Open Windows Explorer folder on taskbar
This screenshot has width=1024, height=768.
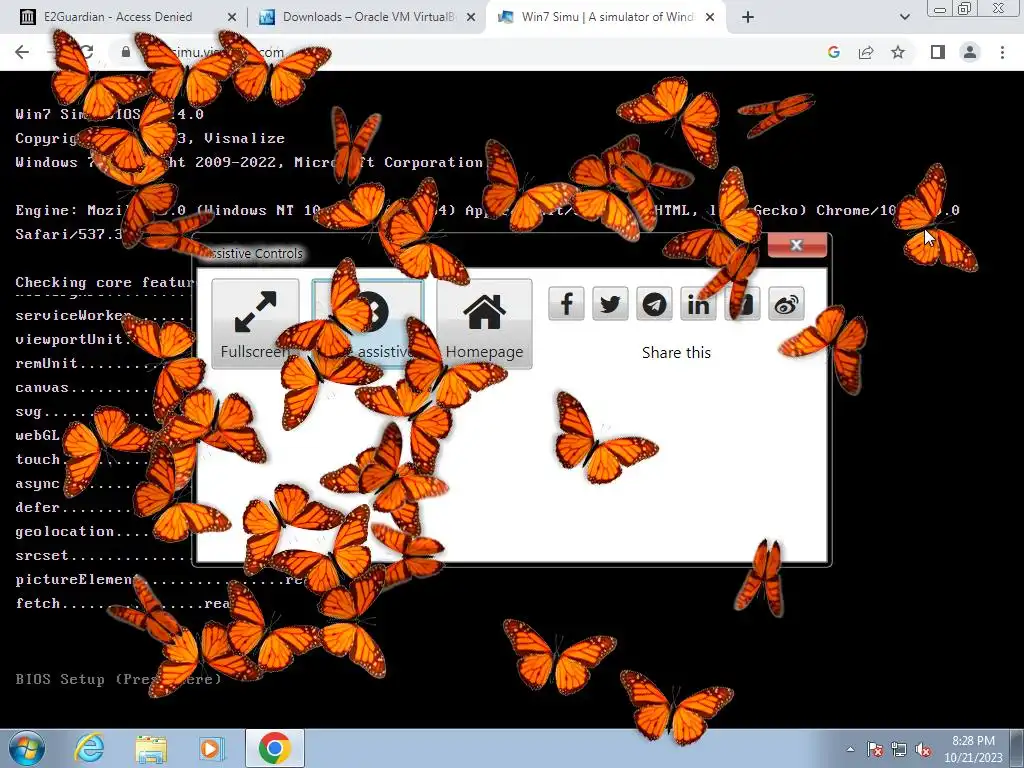[151, 748]
